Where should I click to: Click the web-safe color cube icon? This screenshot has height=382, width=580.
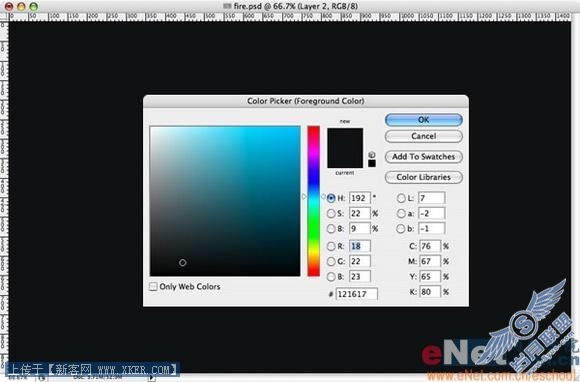pyautogui.click(x=372, y=155)
